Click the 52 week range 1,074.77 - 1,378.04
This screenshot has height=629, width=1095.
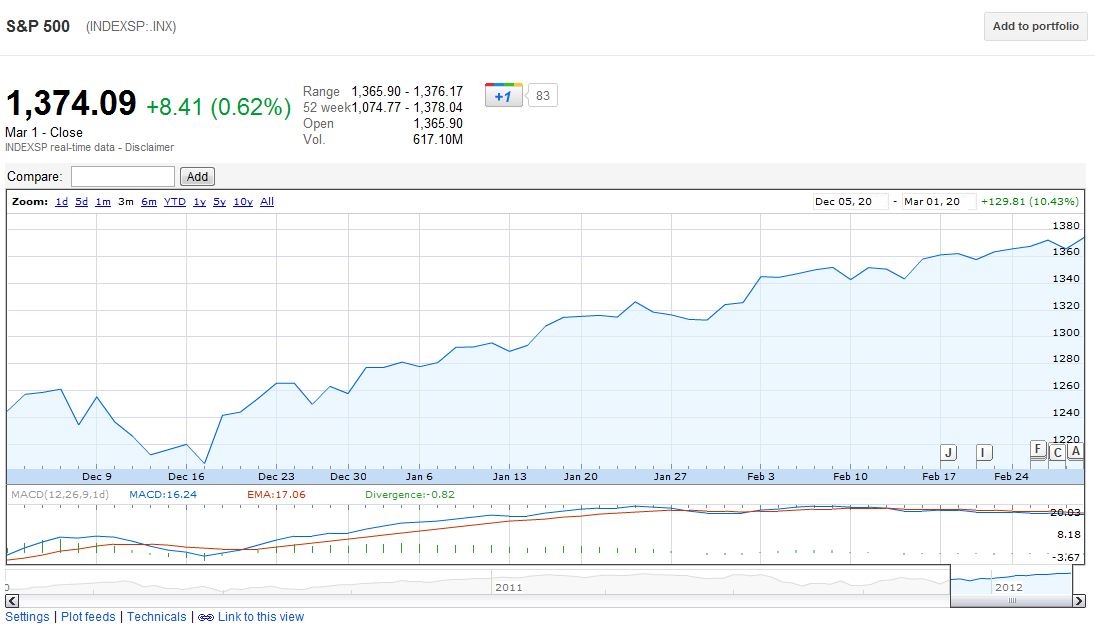coord(407,108)
